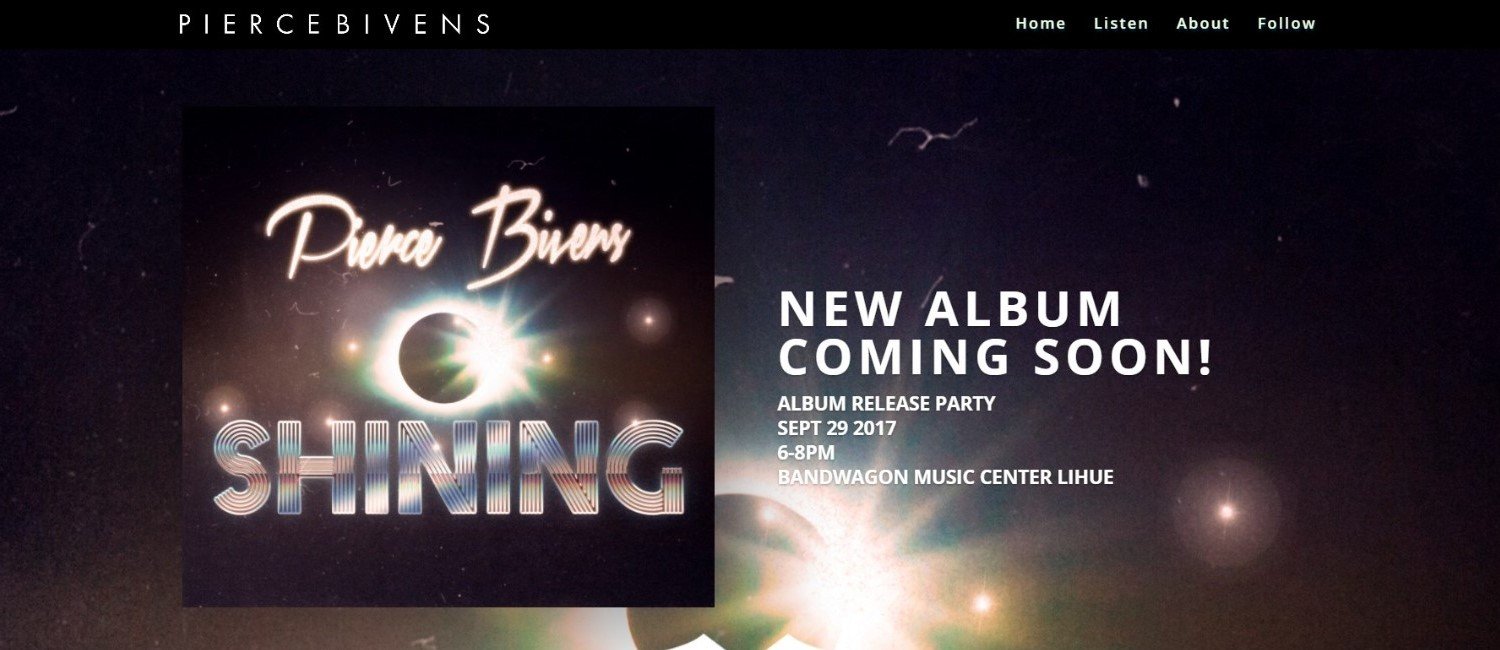Screen dimensions: 1500x650
Task: Click the Shining album cover image
Action: [448, 356]
